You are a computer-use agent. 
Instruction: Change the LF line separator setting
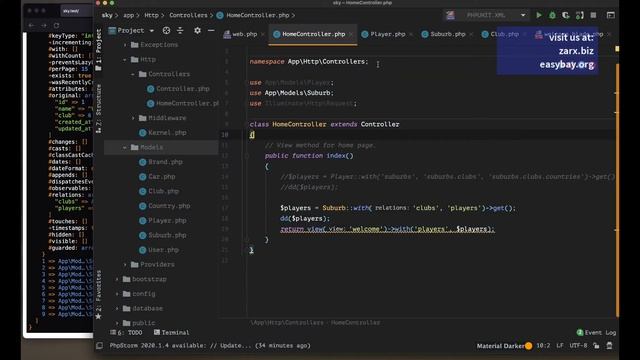click(x=560, y=346)
